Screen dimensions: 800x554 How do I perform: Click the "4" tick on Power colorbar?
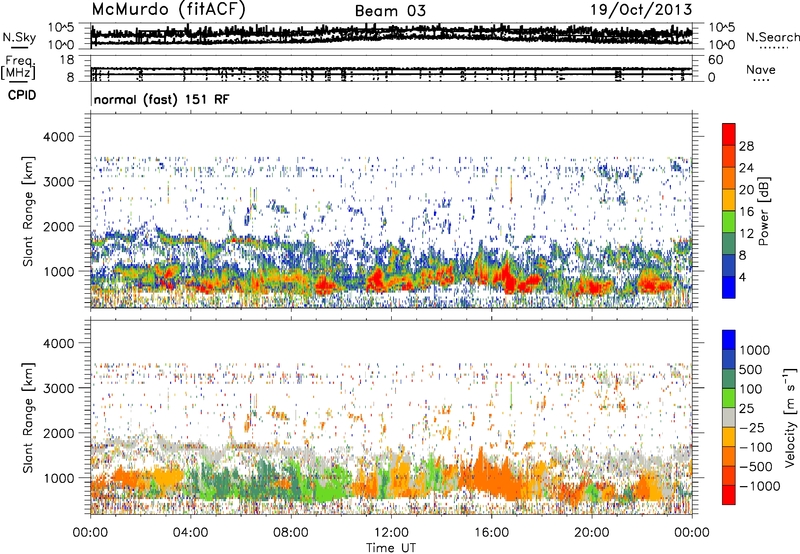[742, 277]
